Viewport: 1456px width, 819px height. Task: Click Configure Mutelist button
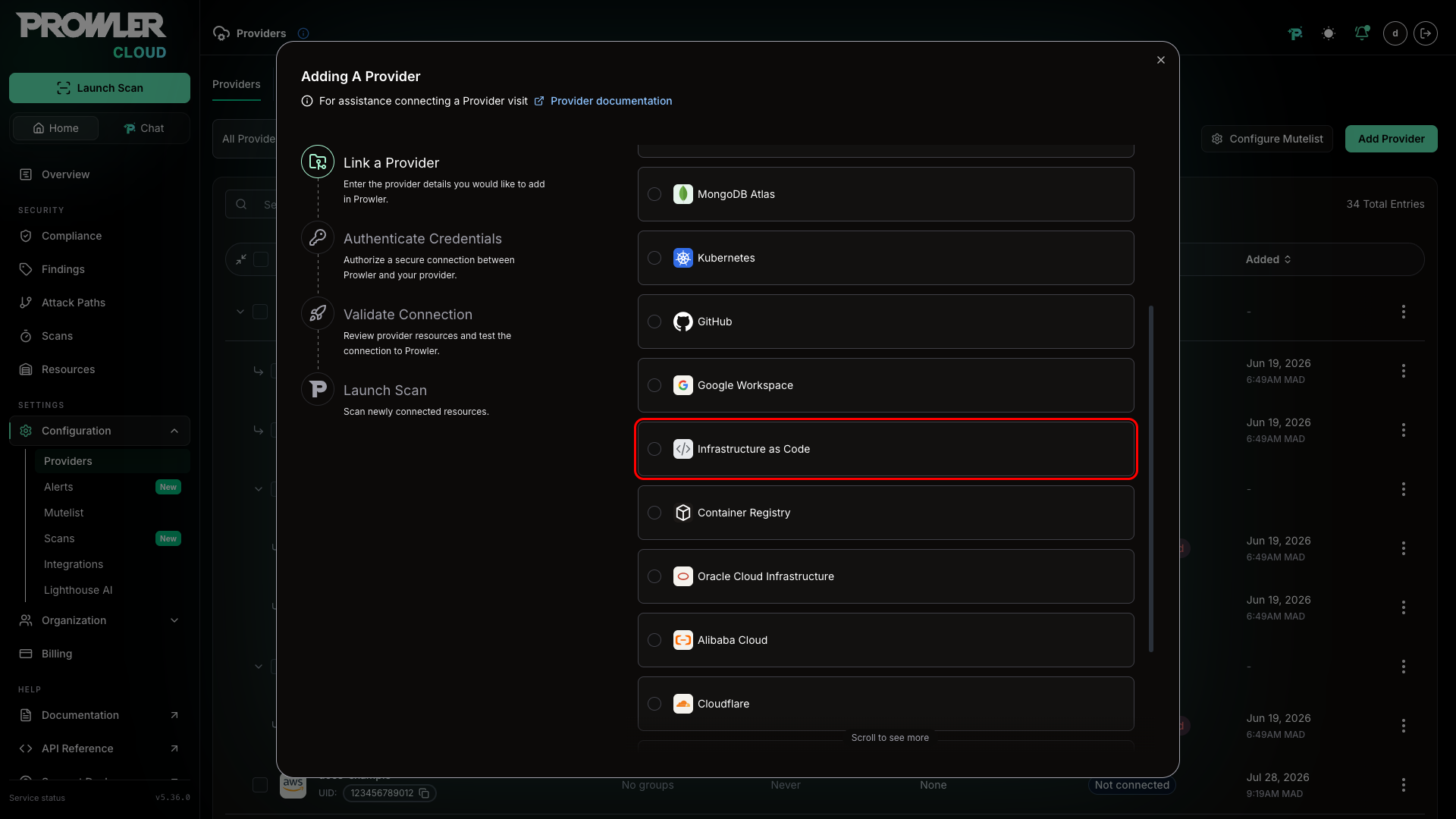pyautogui.click(x=1267, y=139)
